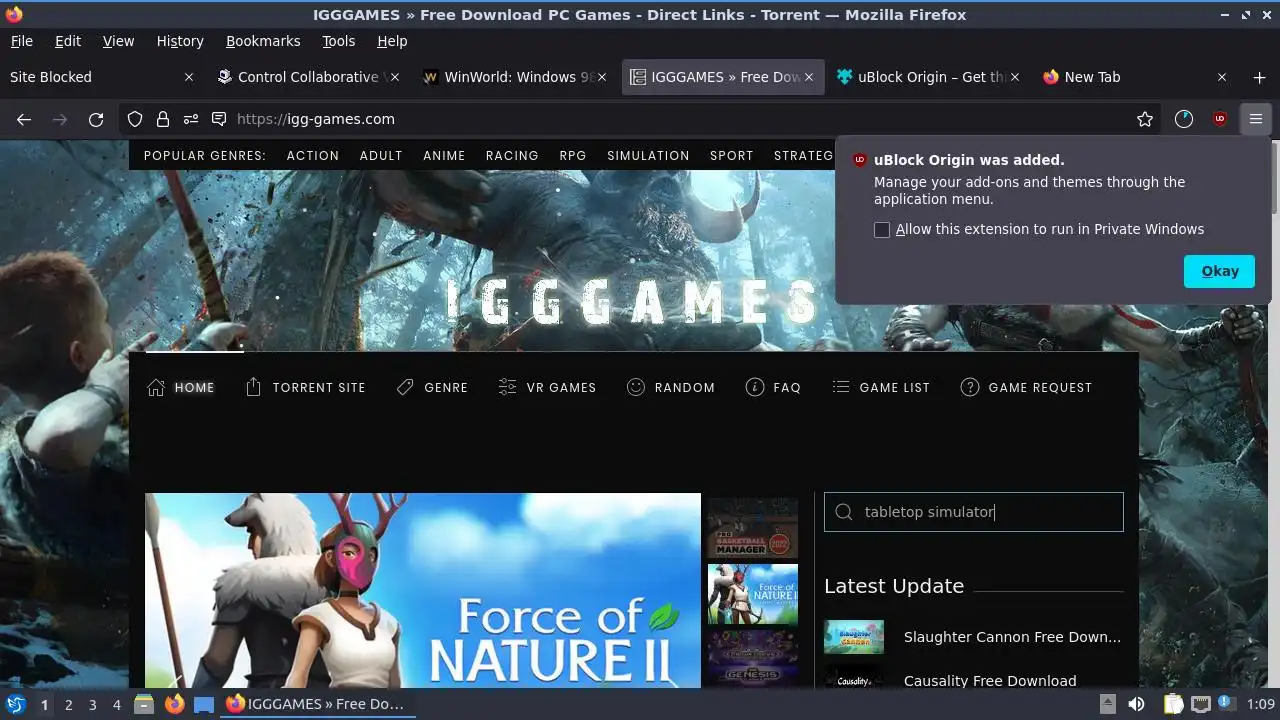The width and height of the screenshot is (1280, 720).
Task: Click the blue show-desktop taskbar icon
Action: tap(204, 704)
